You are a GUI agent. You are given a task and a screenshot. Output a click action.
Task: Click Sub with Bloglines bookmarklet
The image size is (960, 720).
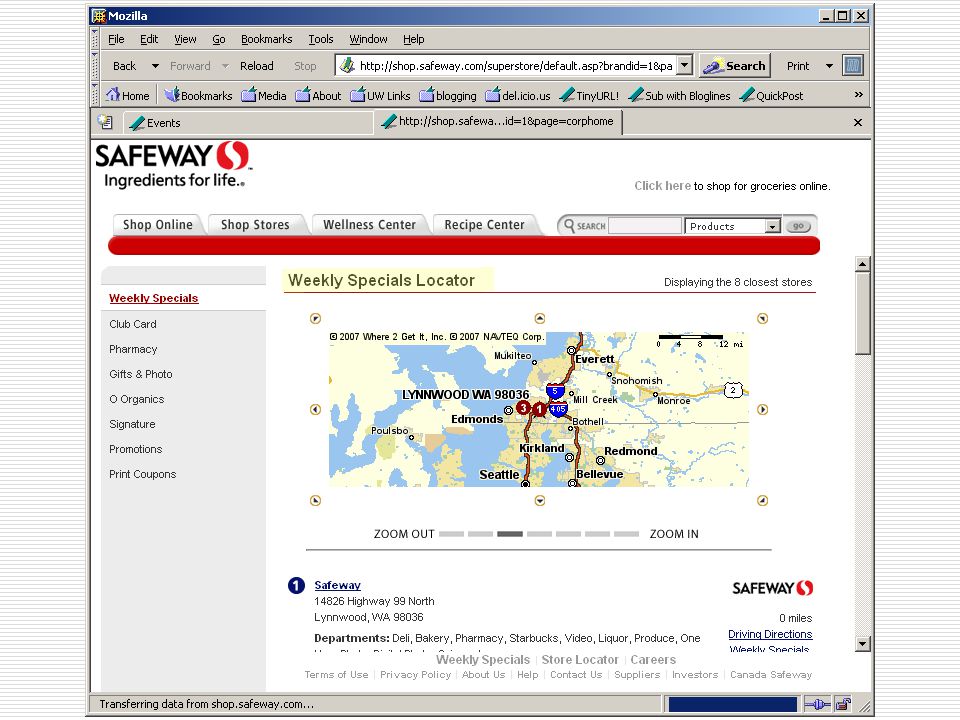[x=680, y=96]
